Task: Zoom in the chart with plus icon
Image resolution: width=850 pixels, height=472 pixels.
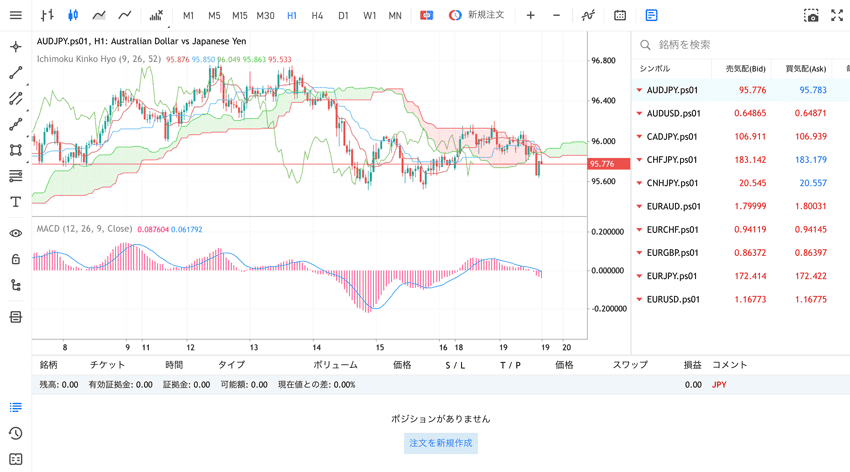Action: click(x=531, y=15)
